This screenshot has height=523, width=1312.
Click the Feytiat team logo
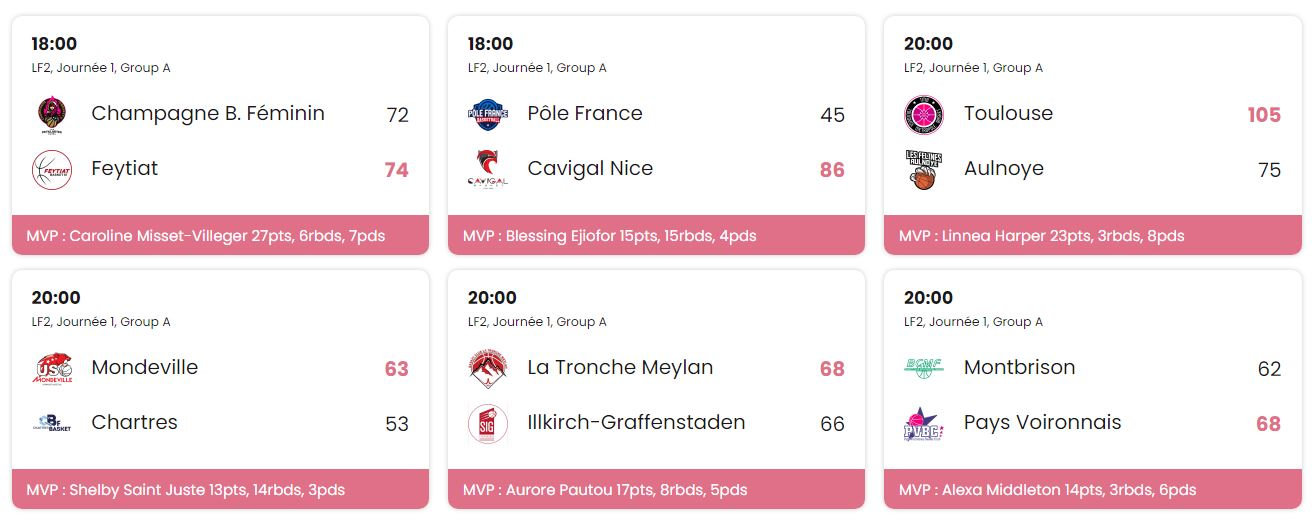52,170
